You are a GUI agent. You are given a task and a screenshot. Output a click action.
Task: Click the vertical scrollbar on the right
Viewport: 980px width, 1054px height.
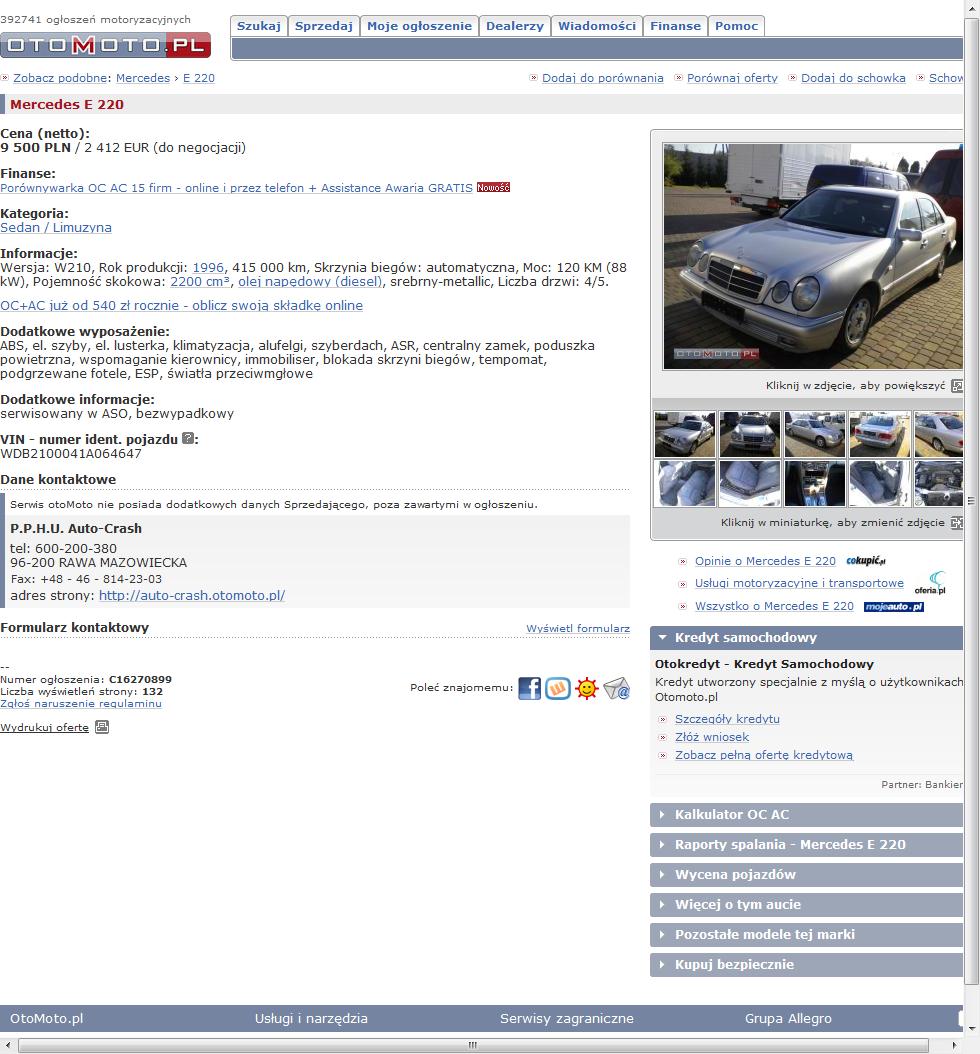click(x=972, y=501)
